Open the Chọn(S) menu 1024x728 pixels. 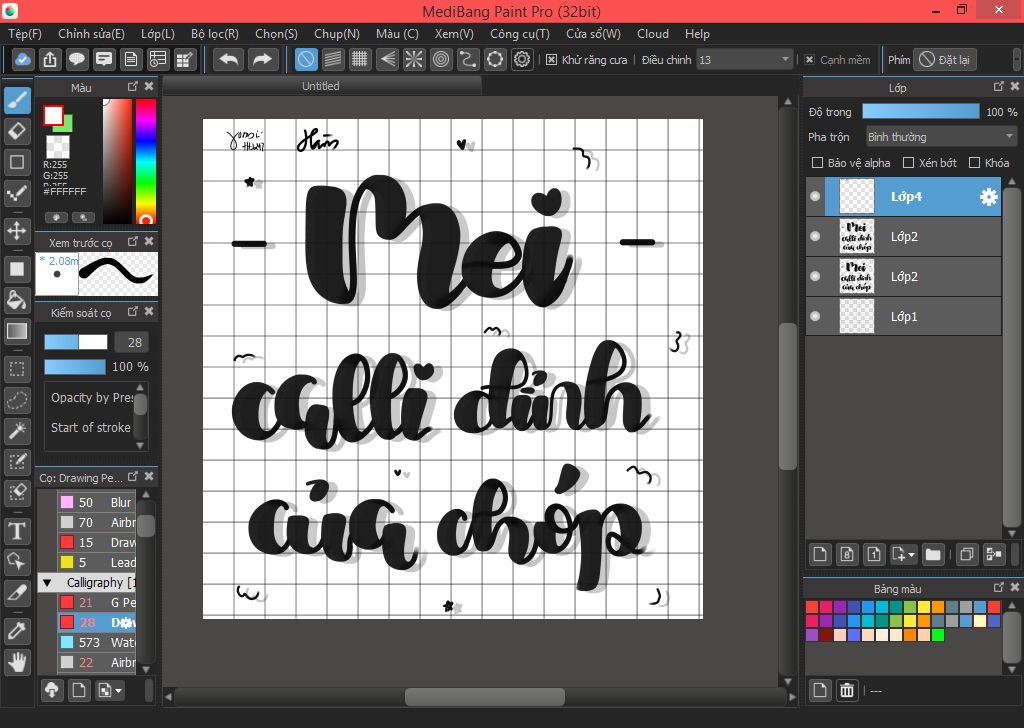[x=276, y=34]
